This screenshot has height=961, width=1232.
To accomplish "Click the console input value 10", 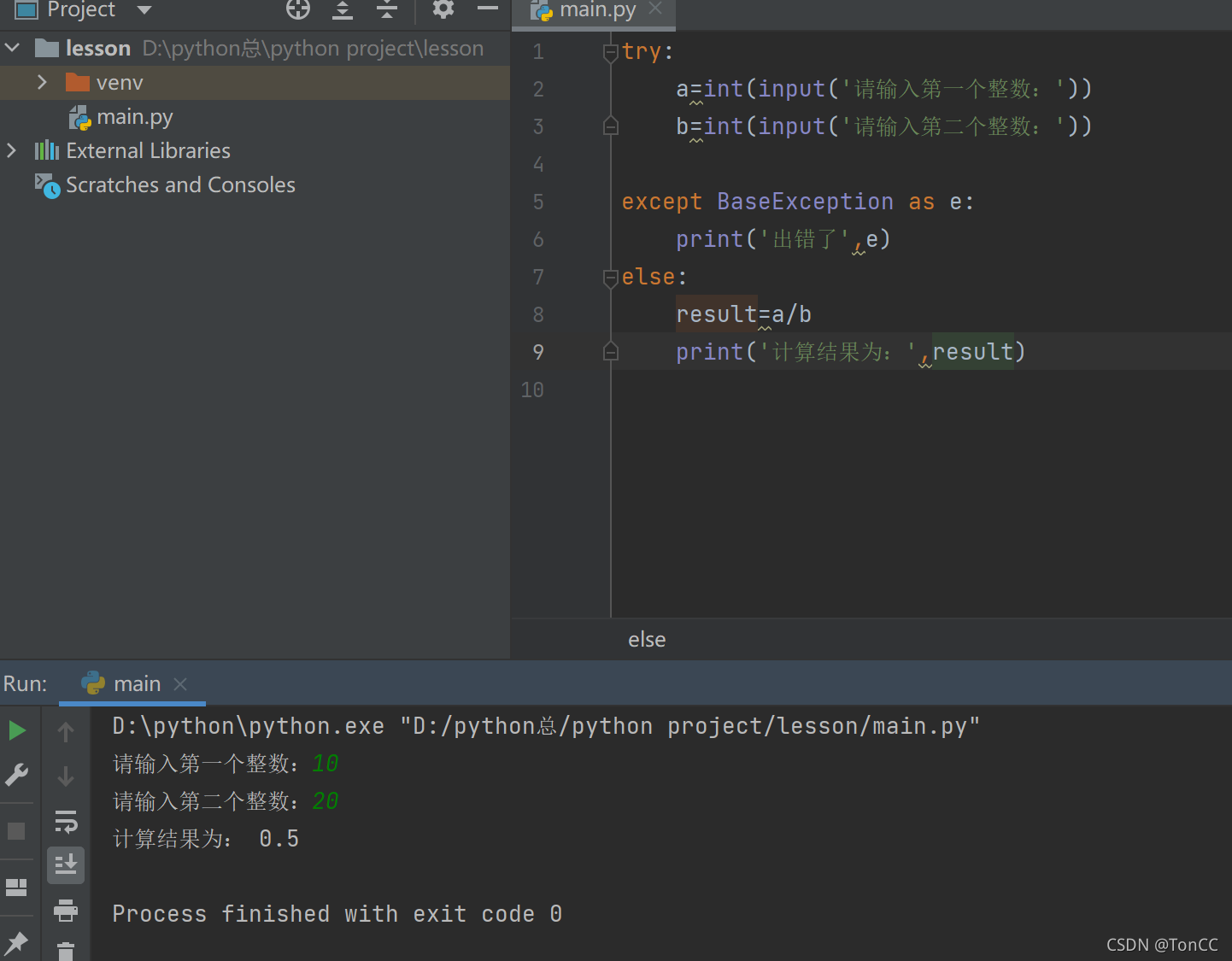I will click(x=326, y=764).
